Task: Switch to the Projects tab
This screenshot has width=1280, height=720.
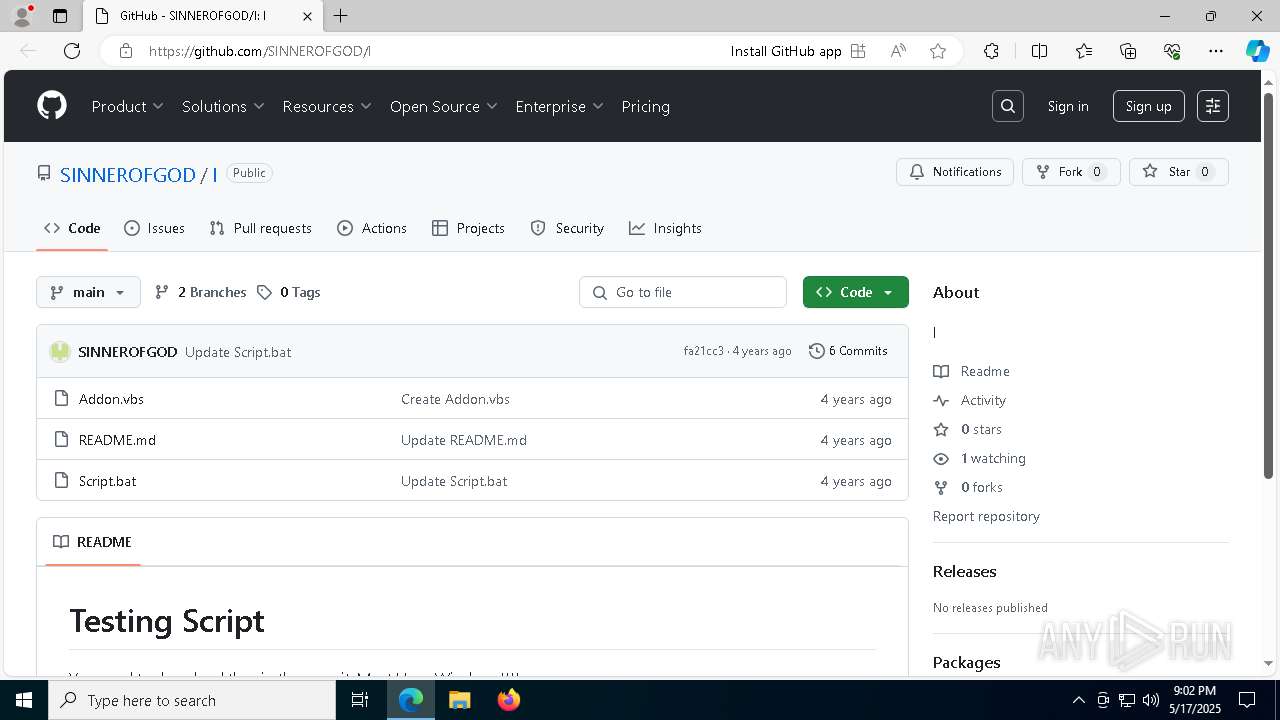Action: [468, 228]
